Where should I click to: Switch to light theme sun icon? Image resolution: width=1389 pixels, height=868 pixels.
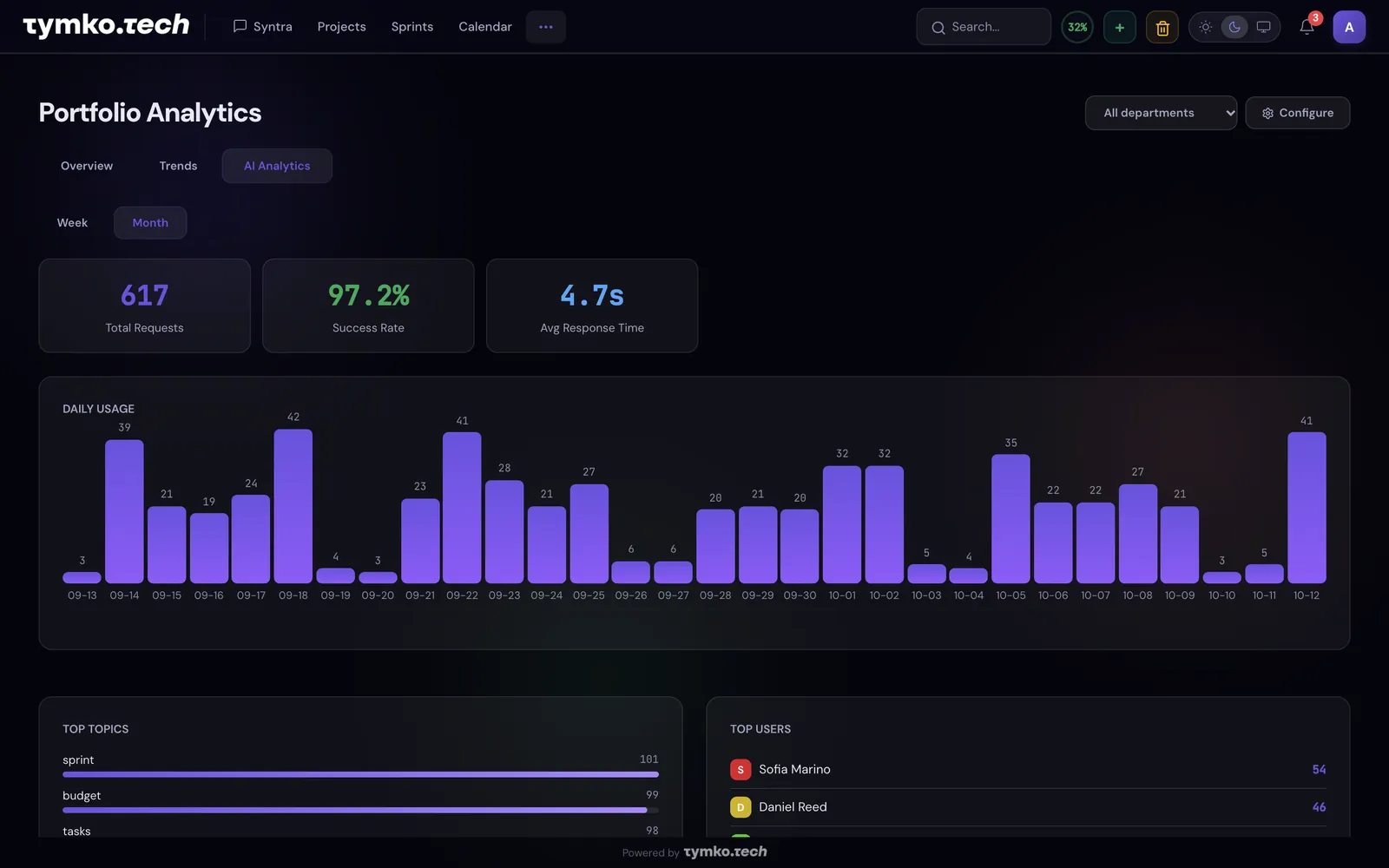tap(1206, 27)
